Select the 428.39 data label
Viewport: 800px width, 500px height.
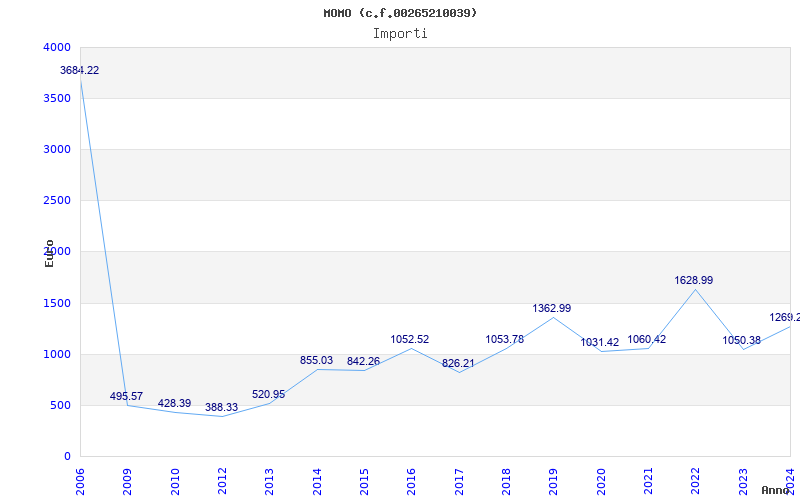(x=174, y=404)
